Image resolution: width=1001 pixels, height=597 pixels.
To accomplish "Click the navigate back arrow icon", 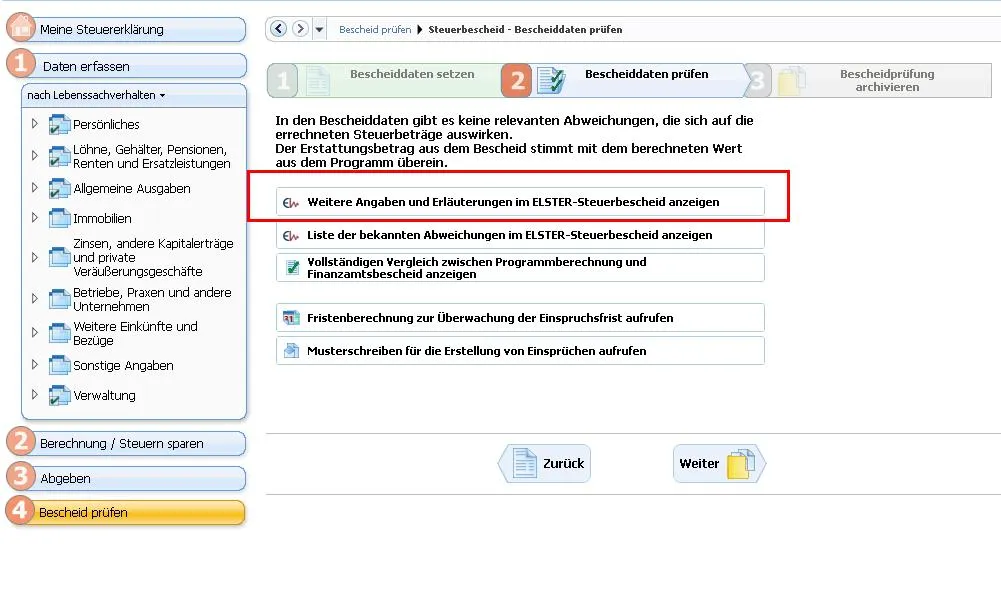I will 278,29.
